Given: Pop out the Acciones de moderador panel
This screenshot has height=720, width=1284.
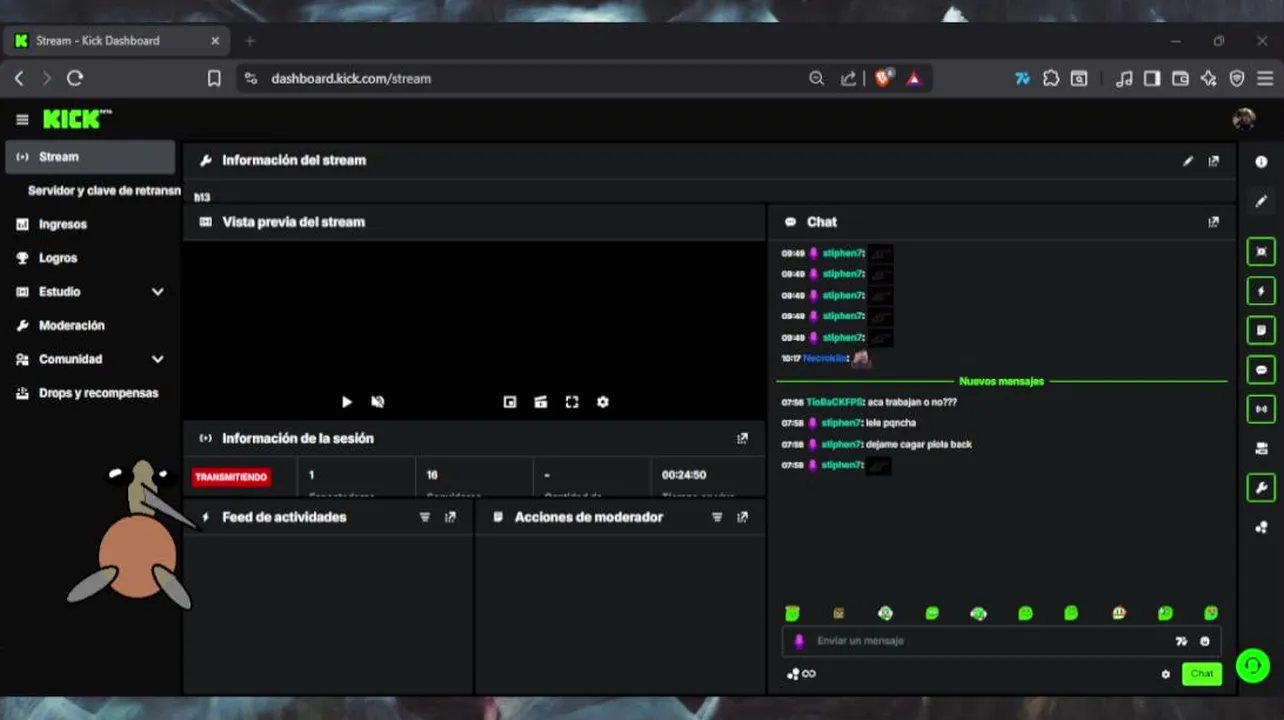Looking at the screenshot, I should (x=742, y=517).
